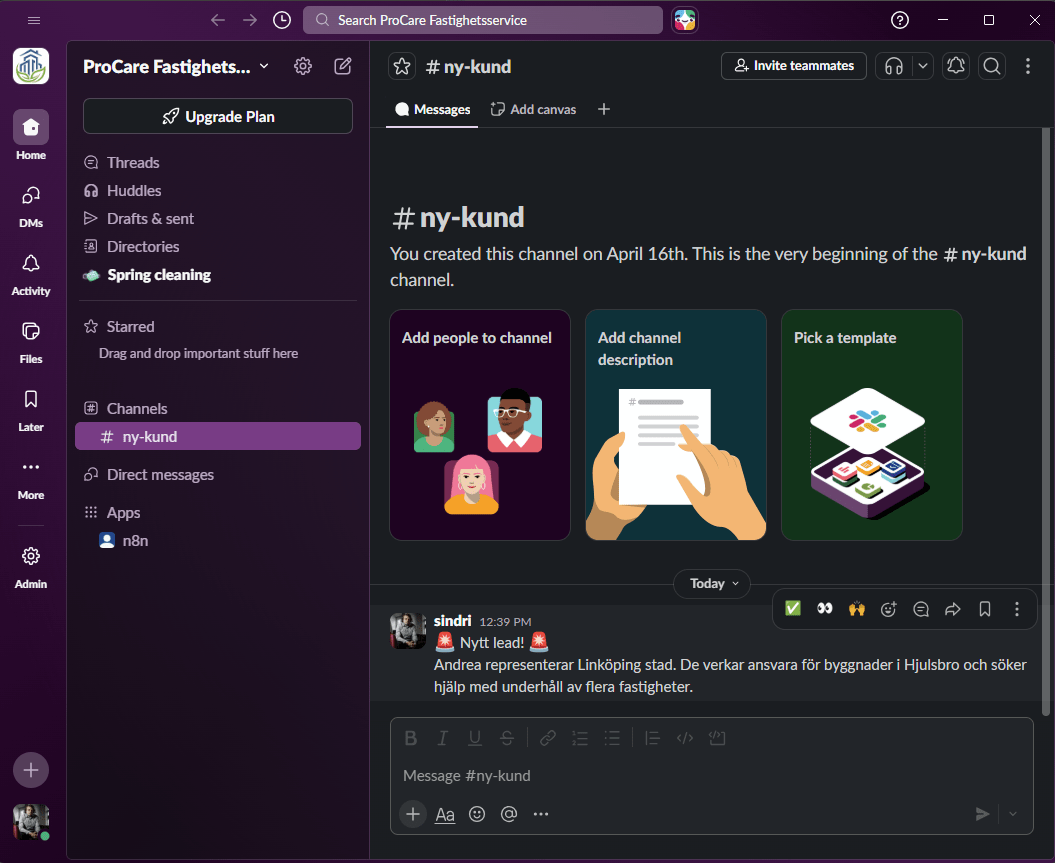This screenshot has height=863, width=1055.
Task: Open the hamburger menu in title bar
Action: (x=34, y=20)
